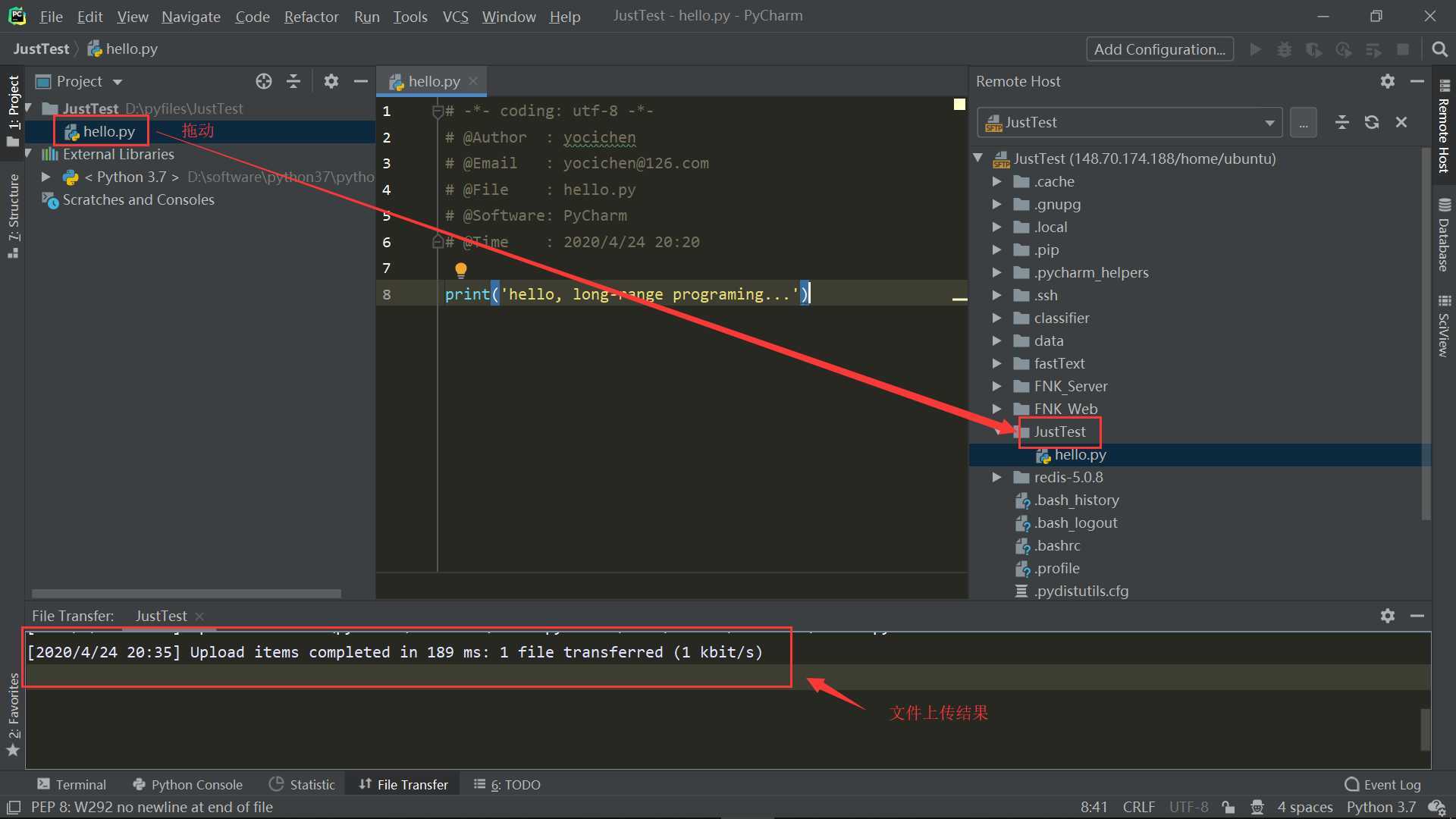Open the Event Log
Screen dimensions: 1456x819
(1382, 784)
